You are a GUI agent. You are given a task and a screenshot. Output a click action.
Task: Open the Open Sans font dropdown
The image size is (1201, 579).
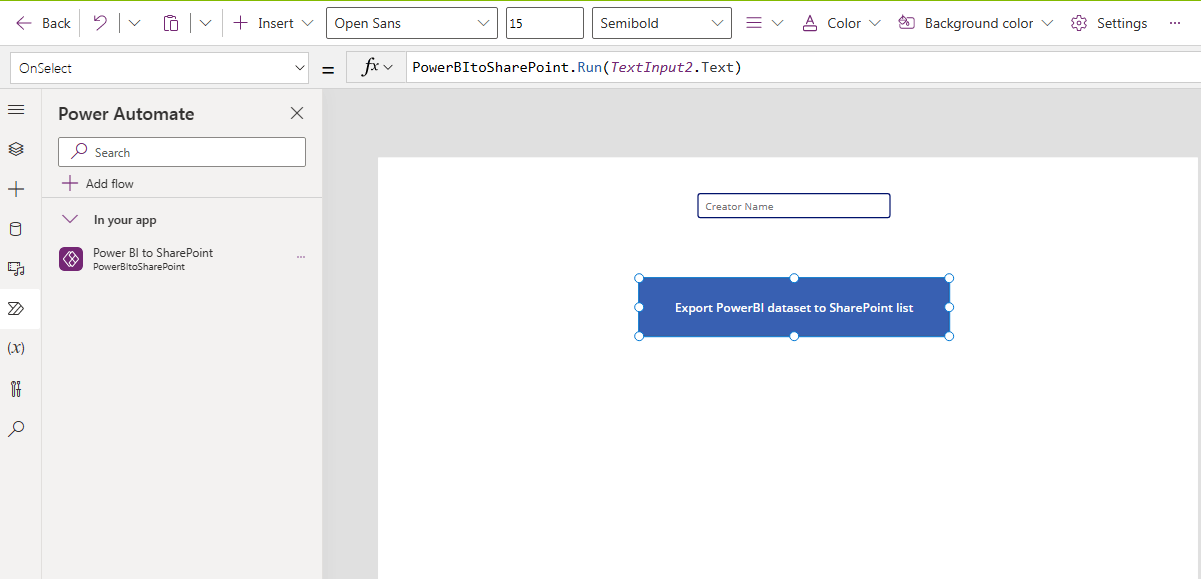tap(412, 23)
